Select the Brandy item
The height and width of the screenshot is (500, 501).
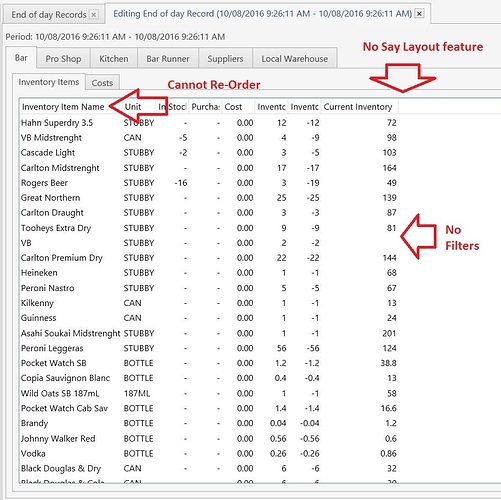click(x=209, y=423)
